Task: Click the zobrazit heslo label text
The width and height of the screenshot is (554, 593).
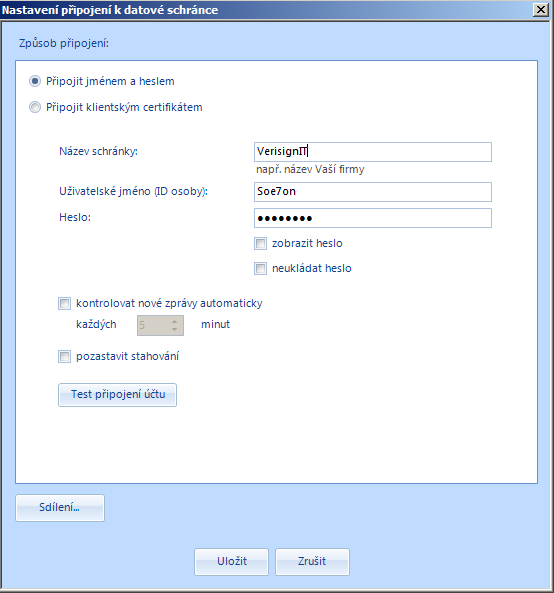Action: click(x=307, y=243)
